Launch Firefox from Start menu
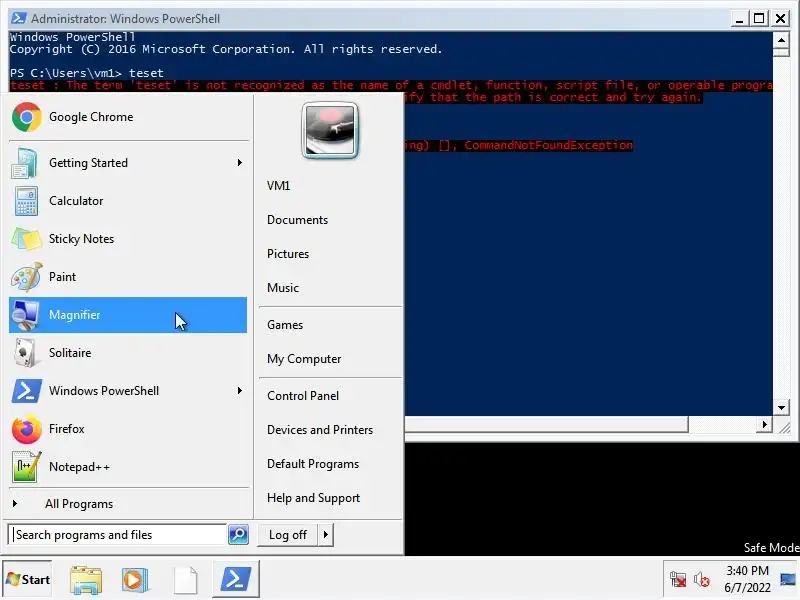800x600 pixels. pos(128,429)
